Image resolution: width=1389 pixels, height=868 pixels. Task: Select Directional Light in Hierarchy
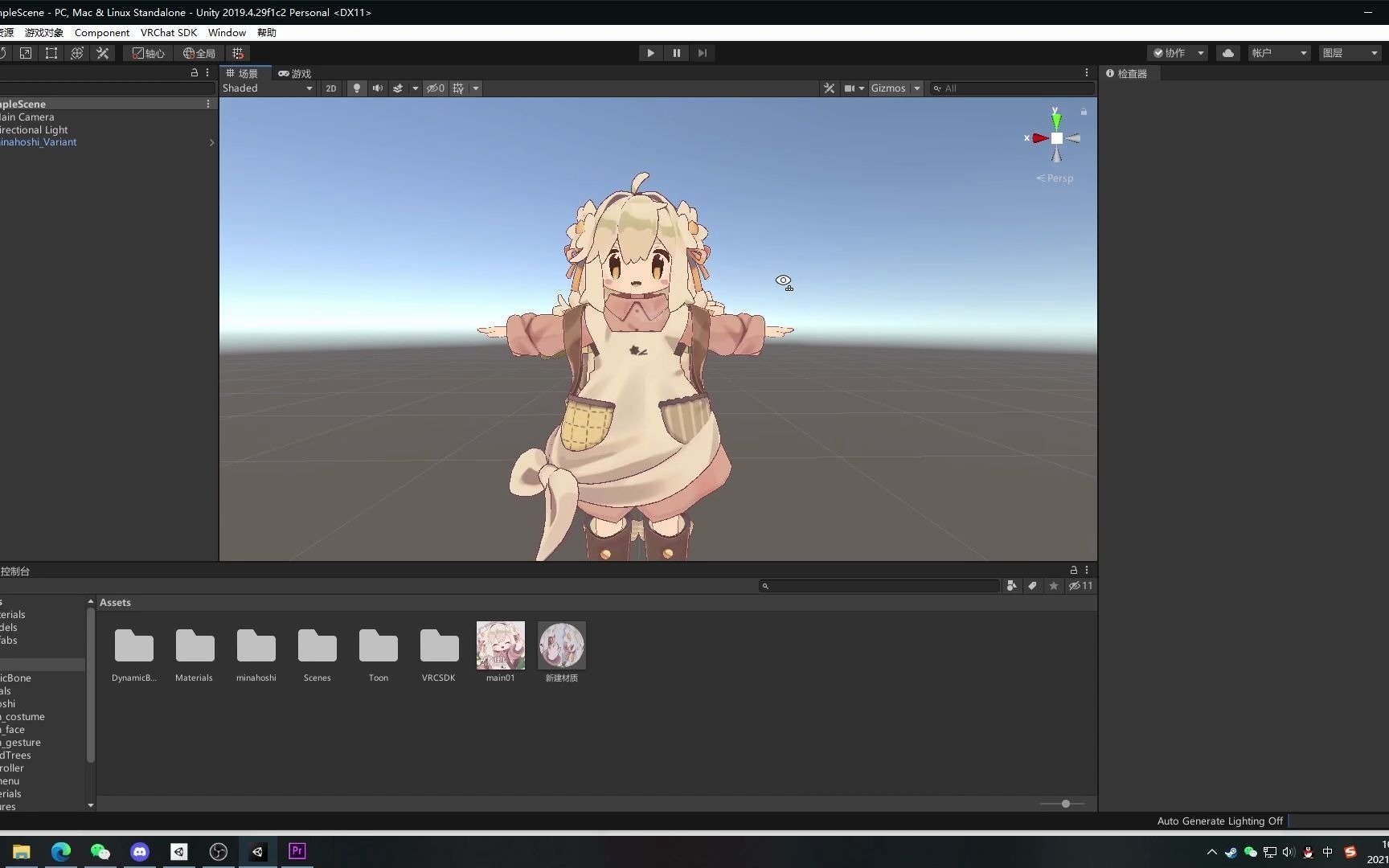point(34,129)
